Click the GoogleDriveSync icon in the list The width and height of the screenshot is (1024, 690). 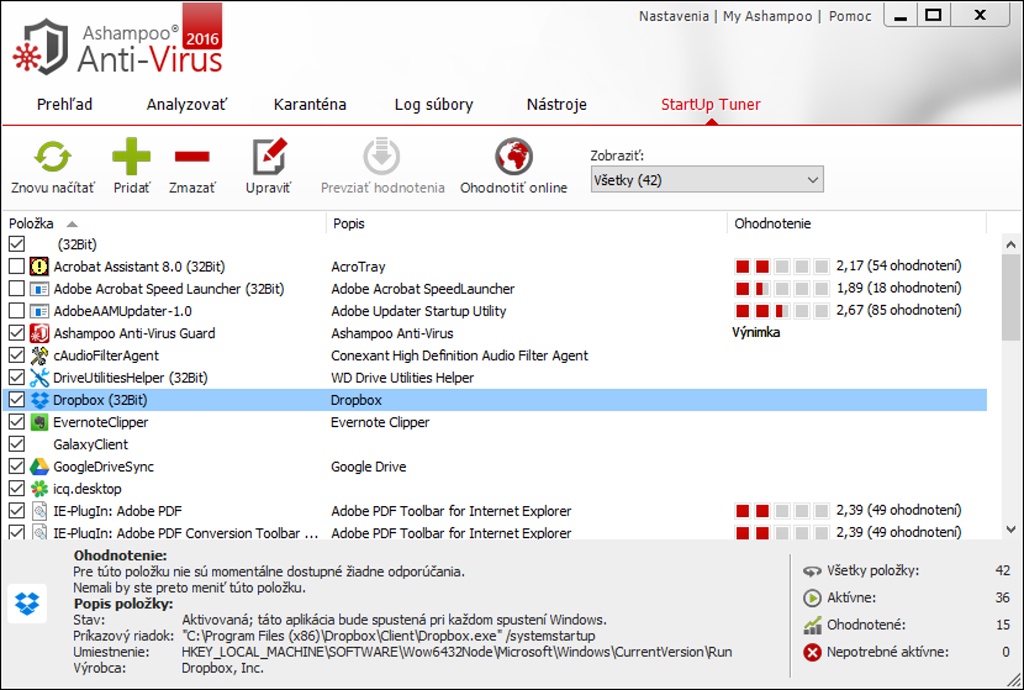point(39,467)
